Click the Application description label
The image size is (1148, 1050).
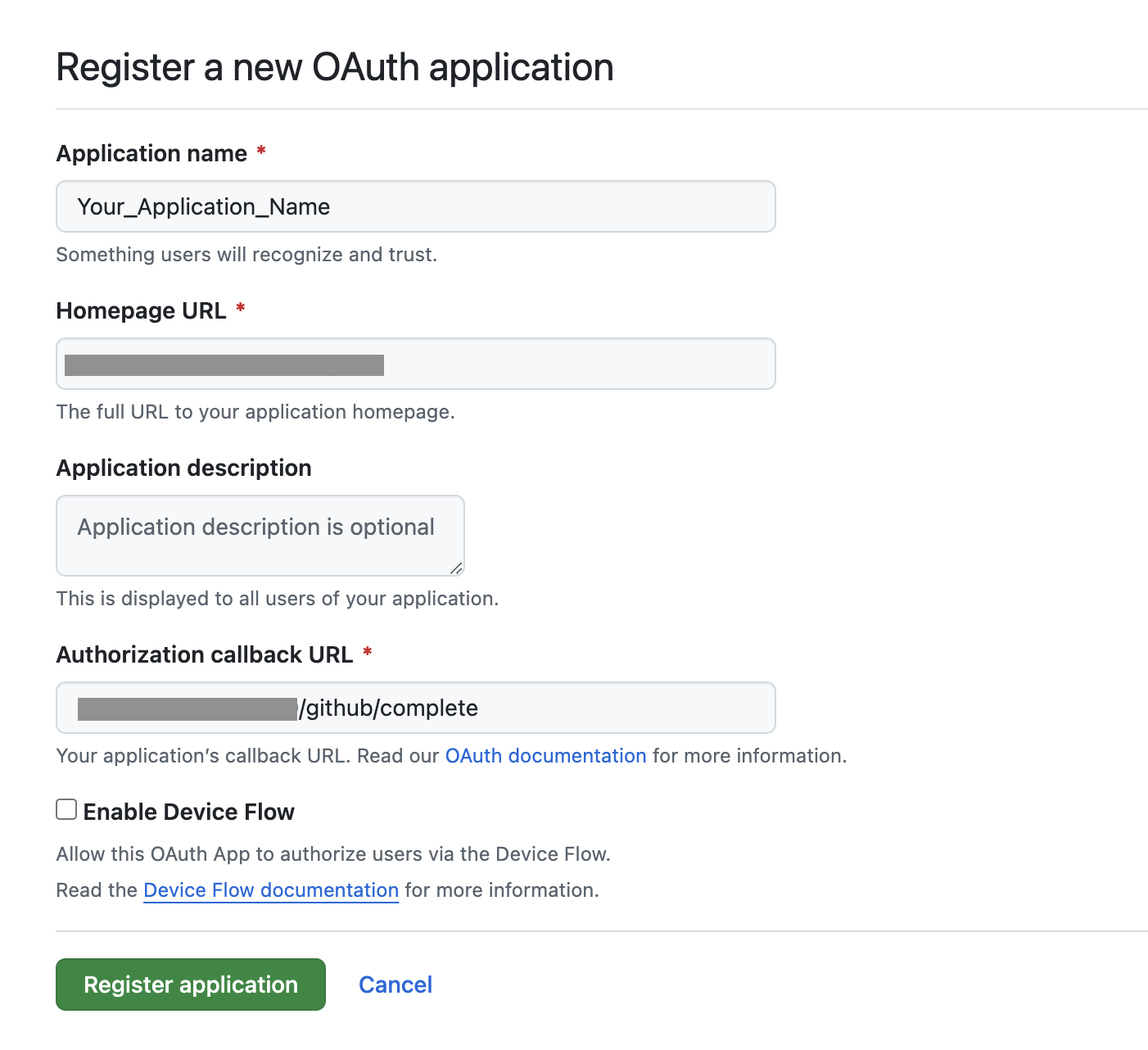click(183, 467)
